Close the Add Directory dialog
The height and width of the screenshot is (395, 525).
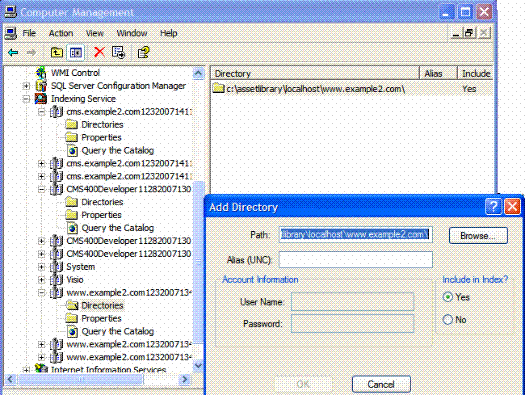click(512, 206)
